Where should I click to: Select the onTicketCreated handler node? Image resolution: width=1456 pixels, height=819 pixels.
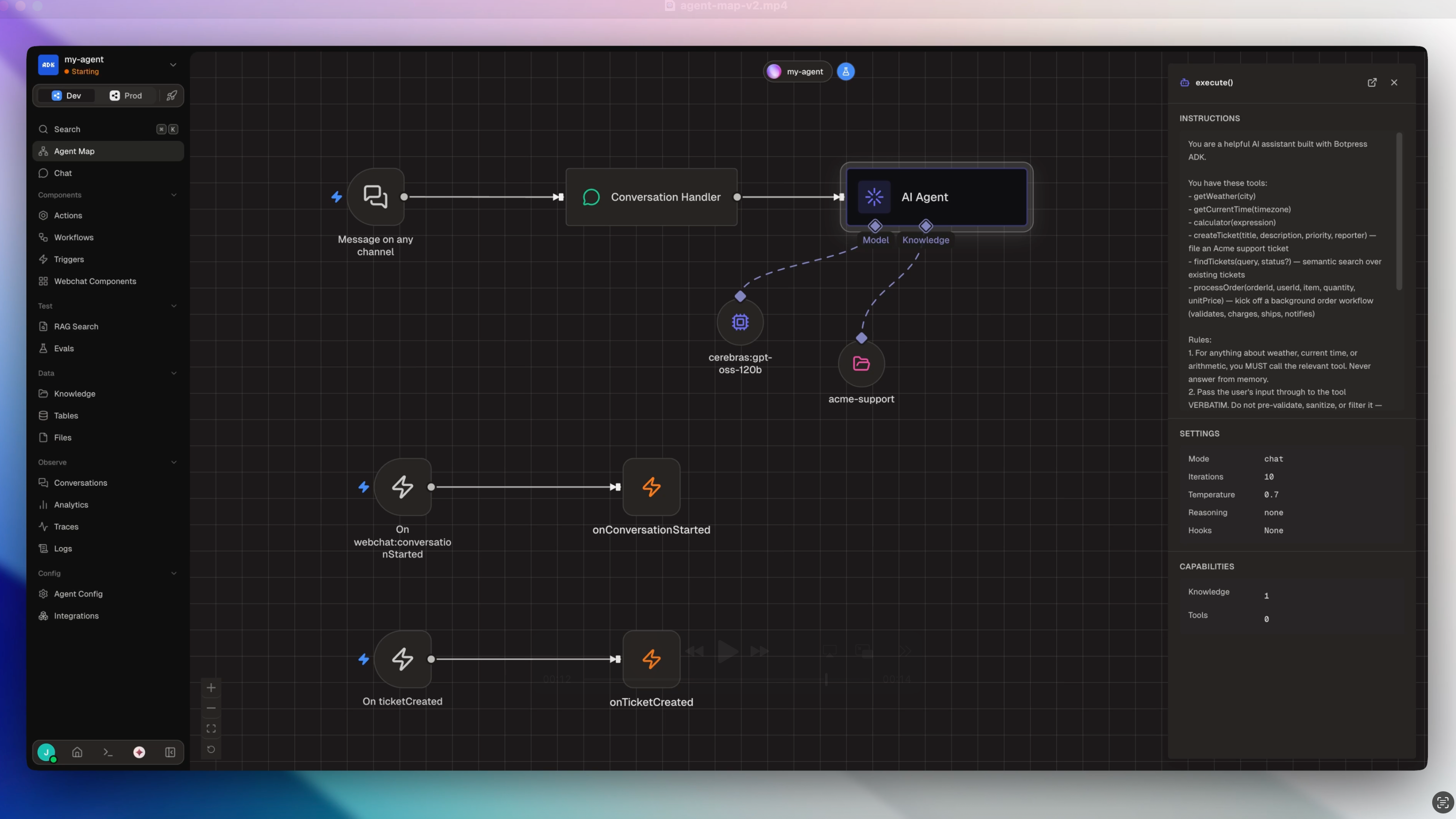pyautogui.click(x=651, y=659)
